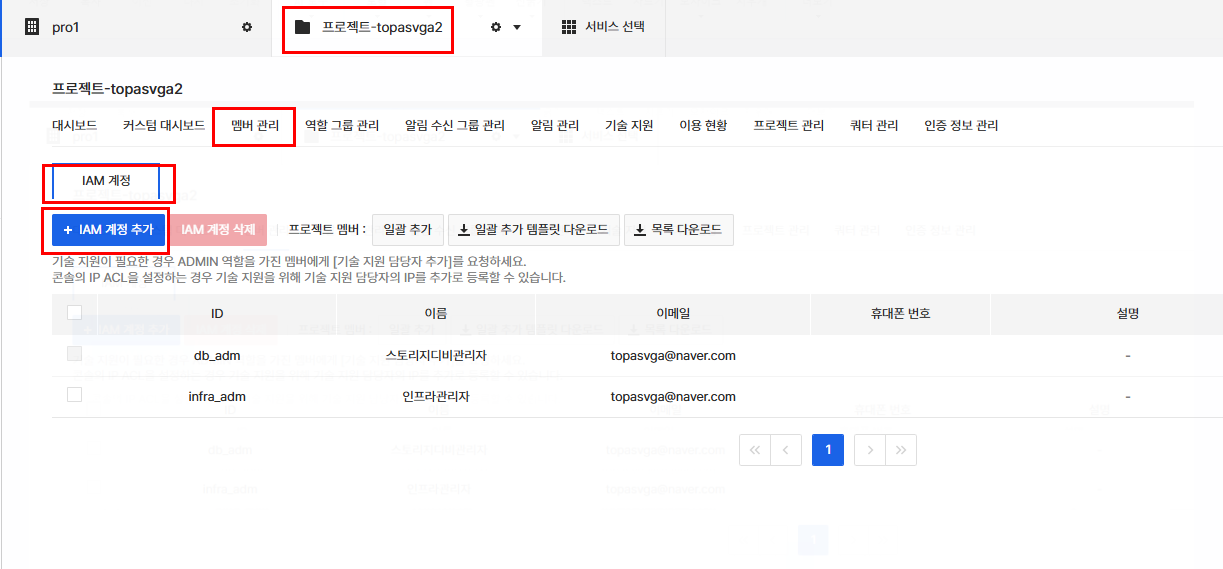Click the 스토리지디비관리자 name cell
This screenshot has width=1223, height=569.
tap(436, 355)
